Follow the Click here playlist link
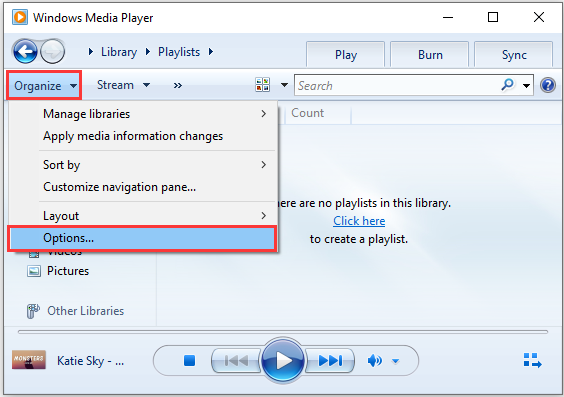This screenshot has width=564, height=397. [x=359, y=221]
